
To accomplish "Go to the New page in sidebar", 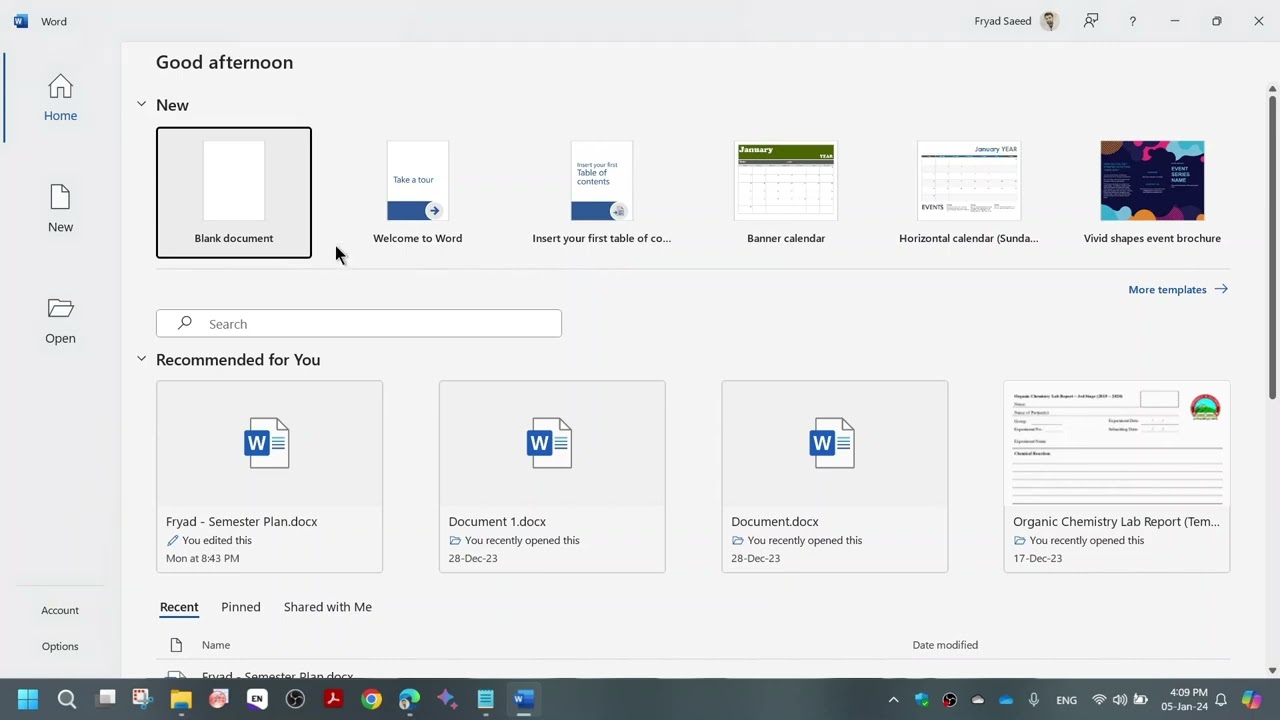I will [60, 209].
